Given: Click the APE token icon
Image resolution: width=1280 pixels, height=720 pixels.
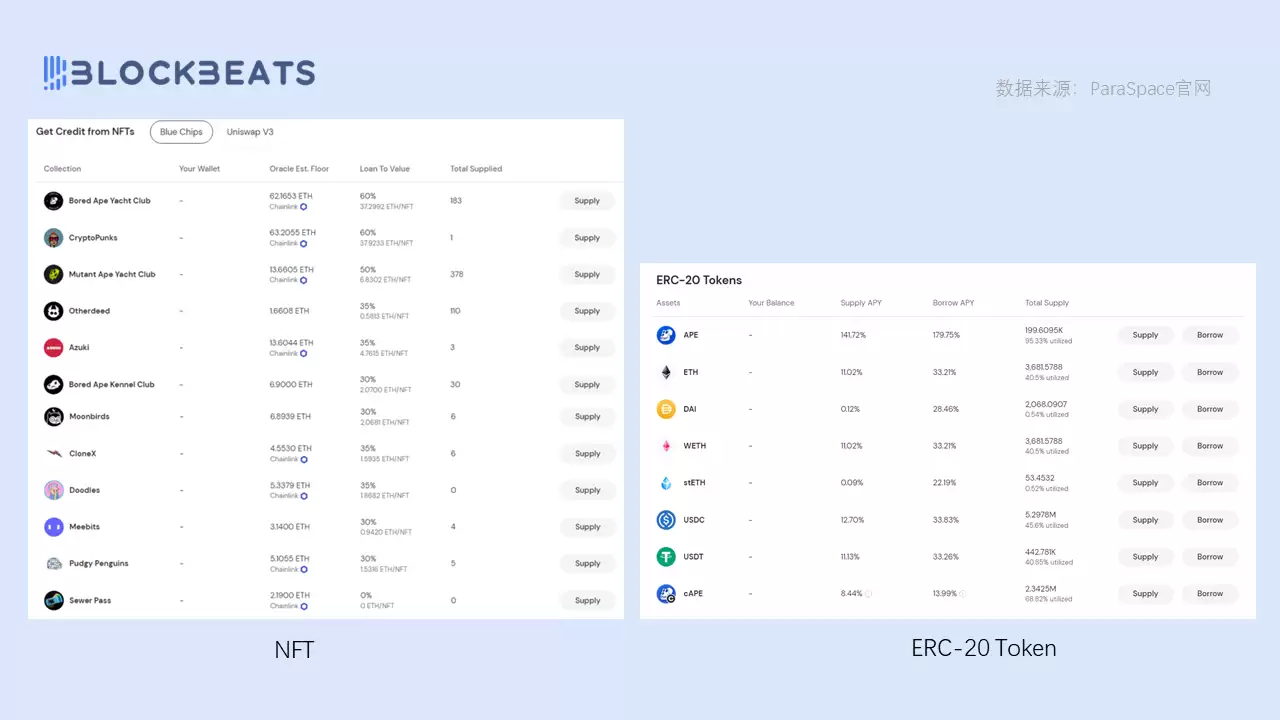Looking at the screenshot, I should pyautogui.click(x=666, y=335).
